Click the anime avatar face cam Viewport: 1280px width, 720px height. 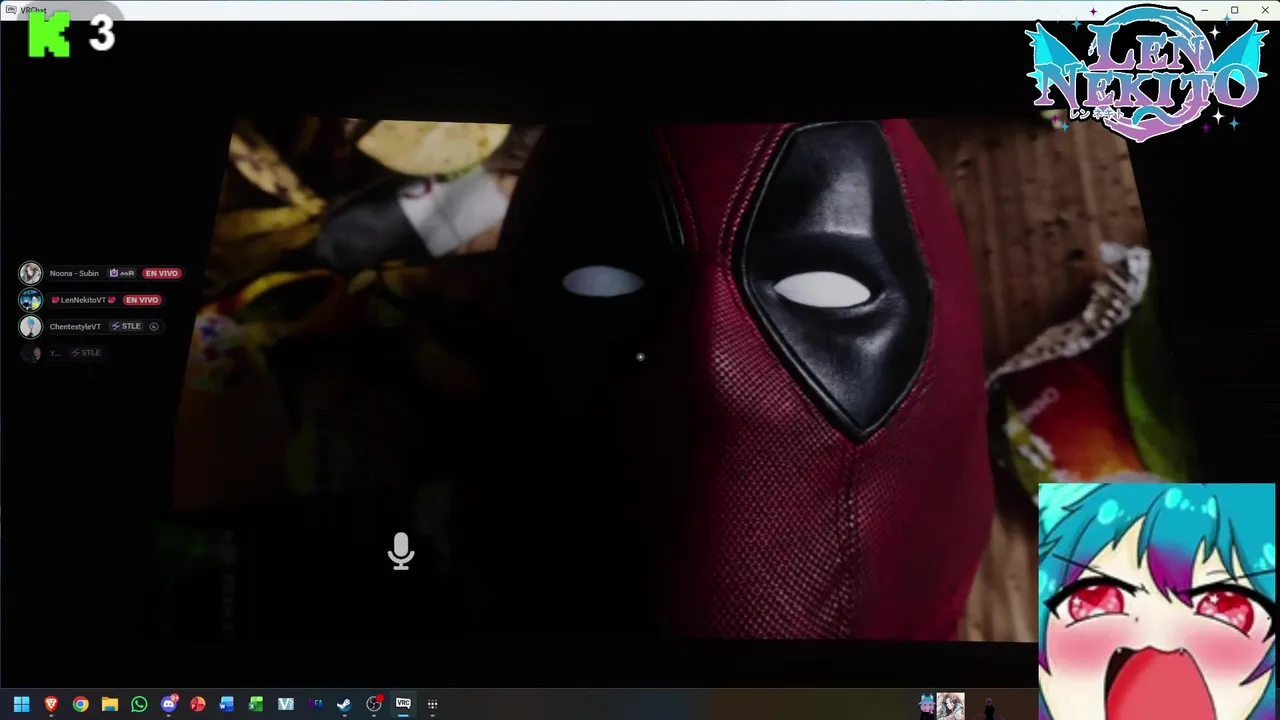click(x=1157, y=601)
